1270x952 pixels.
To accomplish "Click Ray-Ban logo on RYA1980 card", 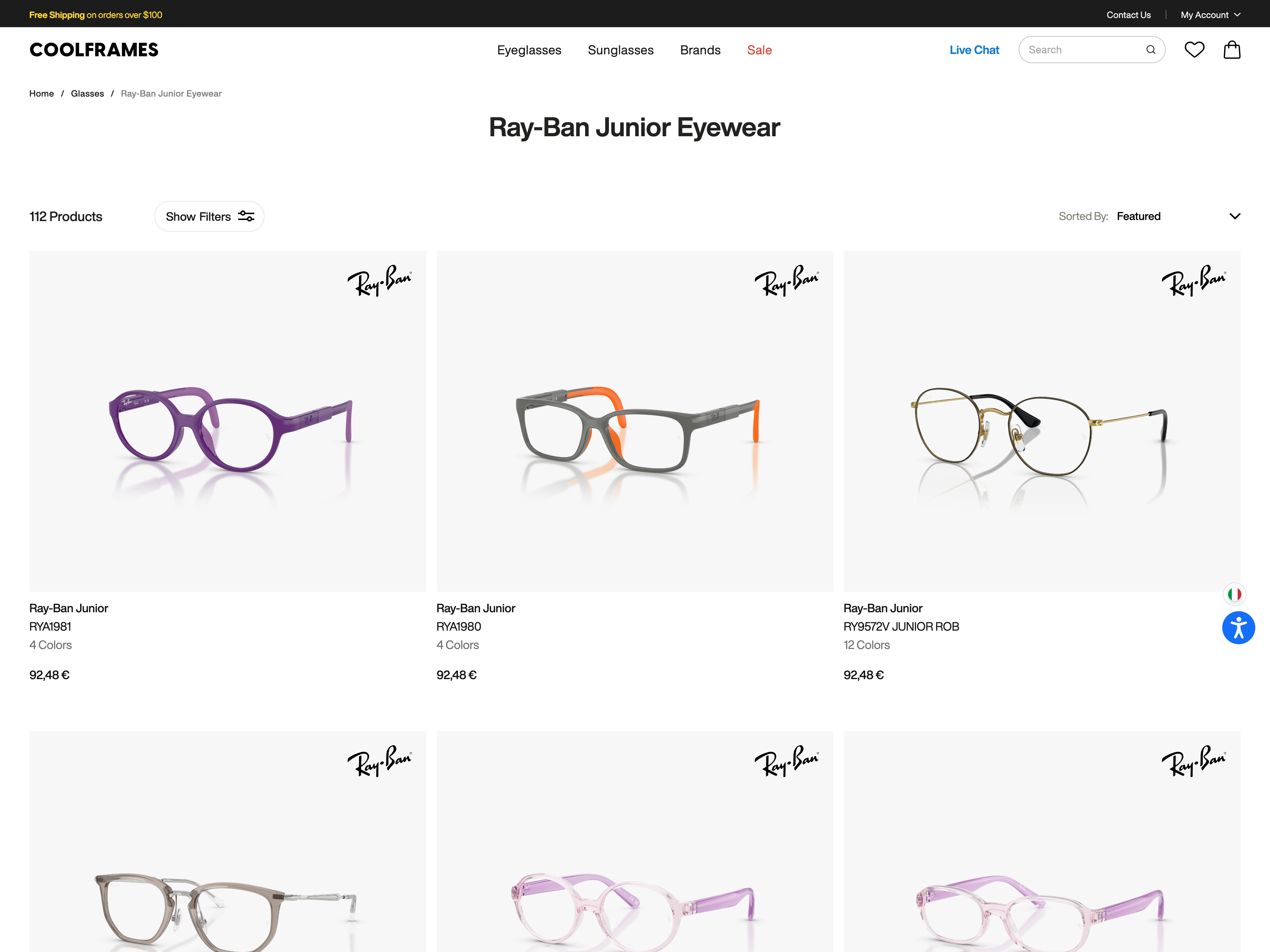I will point(786,281).
